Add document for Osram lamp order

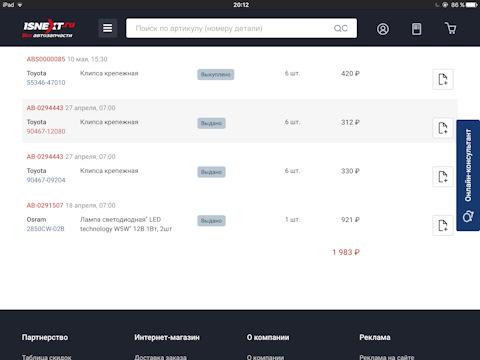[443, 226]
